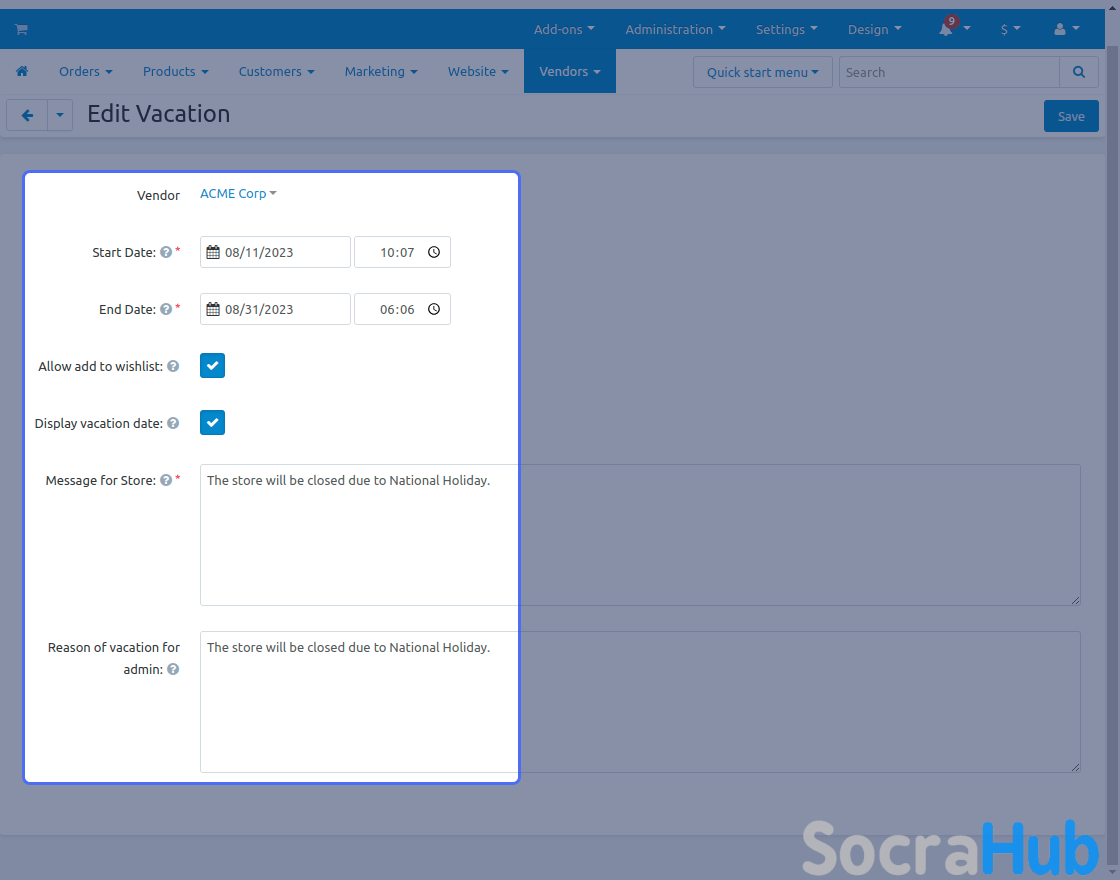This screenshot has height=880, width=1120.
Task: Uncheck Allow add to wishlist
Action: pyautogui.click(x=212, y=366)
